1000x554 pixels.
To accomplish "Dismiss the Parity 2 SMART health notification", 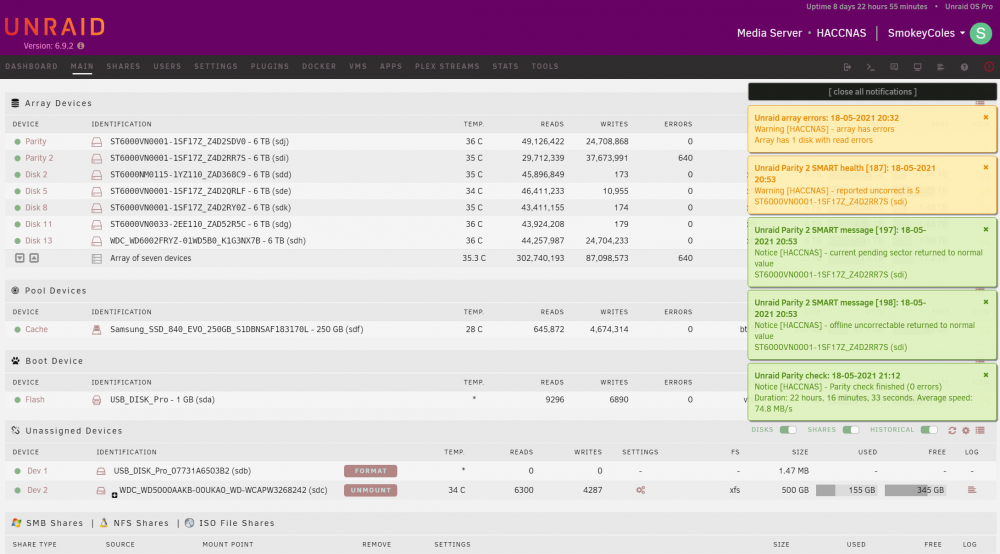I will pos(985,168).
